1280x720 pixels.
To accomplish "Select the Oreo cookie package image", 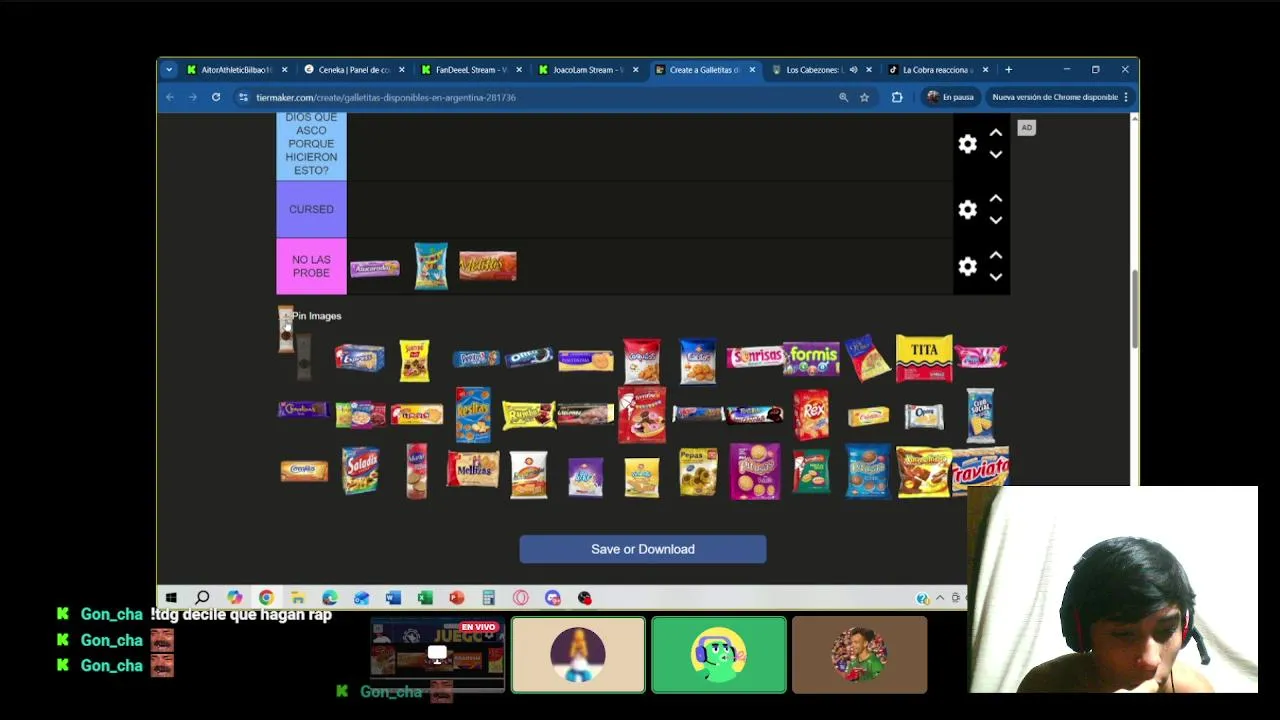I will tap(529, 357).
